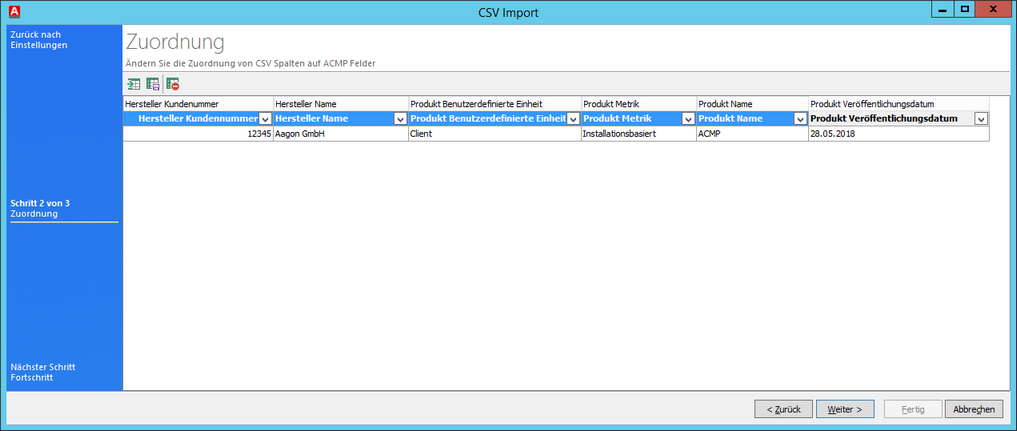Select Nächster Schritt Fortschritt in sidebar
The image size is (1017, 431).
(x=42, y=372)
